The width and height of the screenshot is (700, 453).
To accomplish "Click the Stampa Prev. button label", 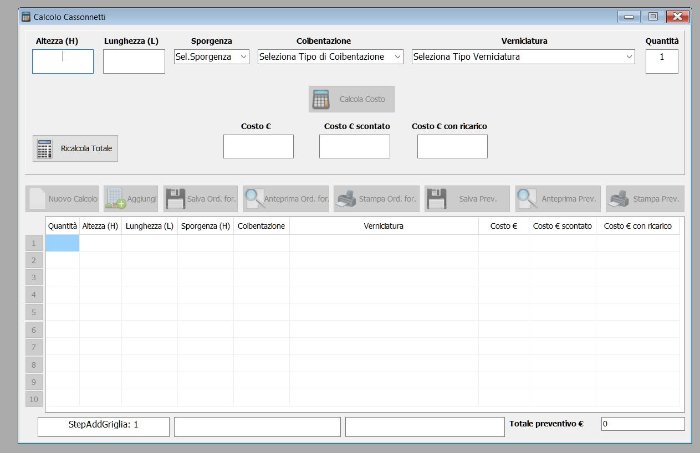I will [656, 199].
